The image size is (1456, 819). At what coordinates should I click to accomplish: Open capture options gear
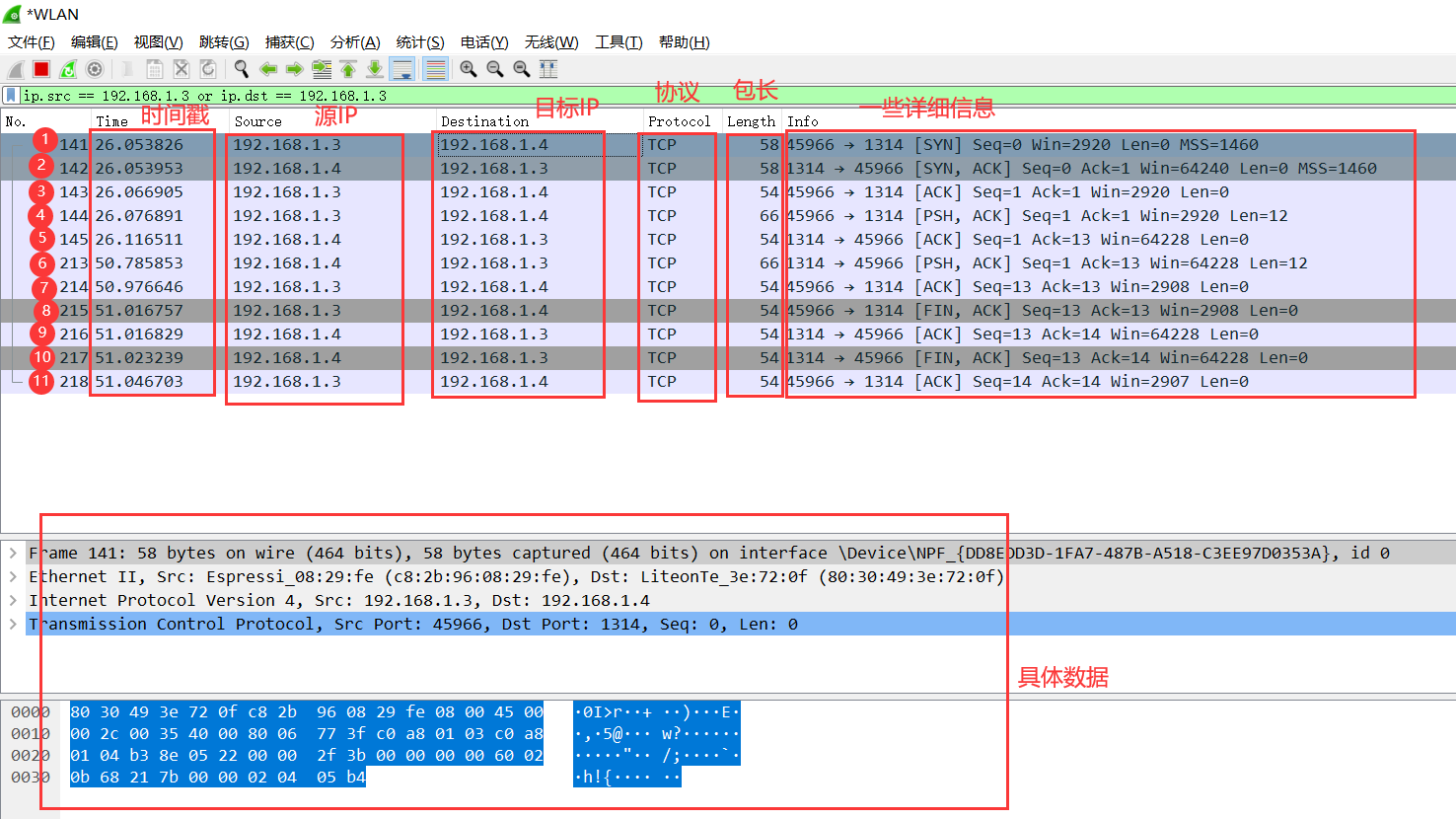click(x=95, y=69)
